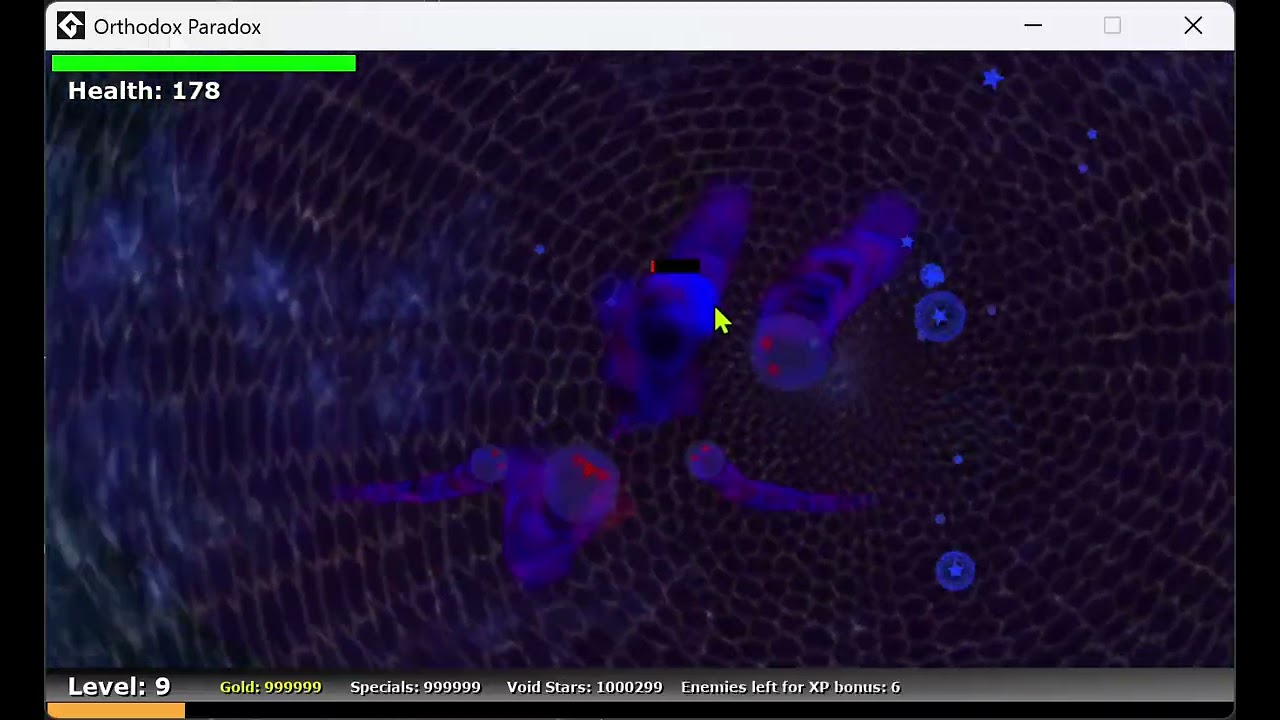Click the "Gold: 999999" counter

pos(271,687)
